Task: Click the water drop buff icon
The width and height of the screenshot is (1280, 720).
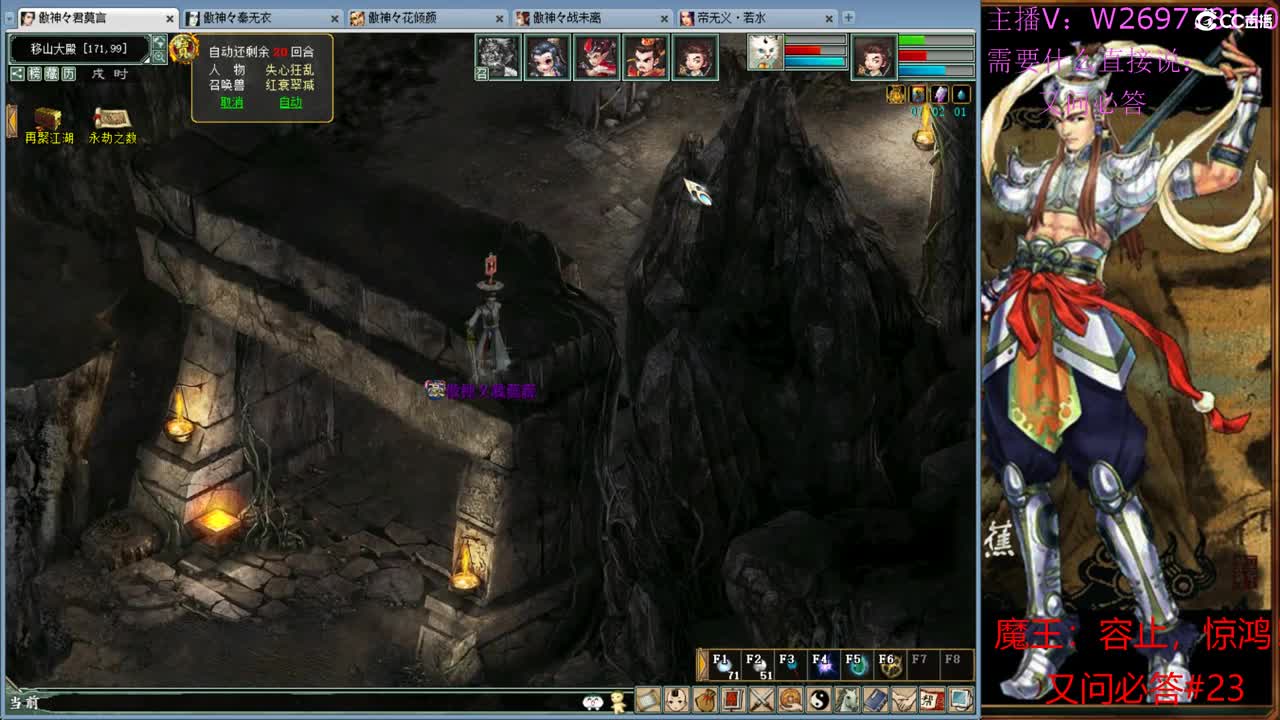Action: tap(962, 94)
